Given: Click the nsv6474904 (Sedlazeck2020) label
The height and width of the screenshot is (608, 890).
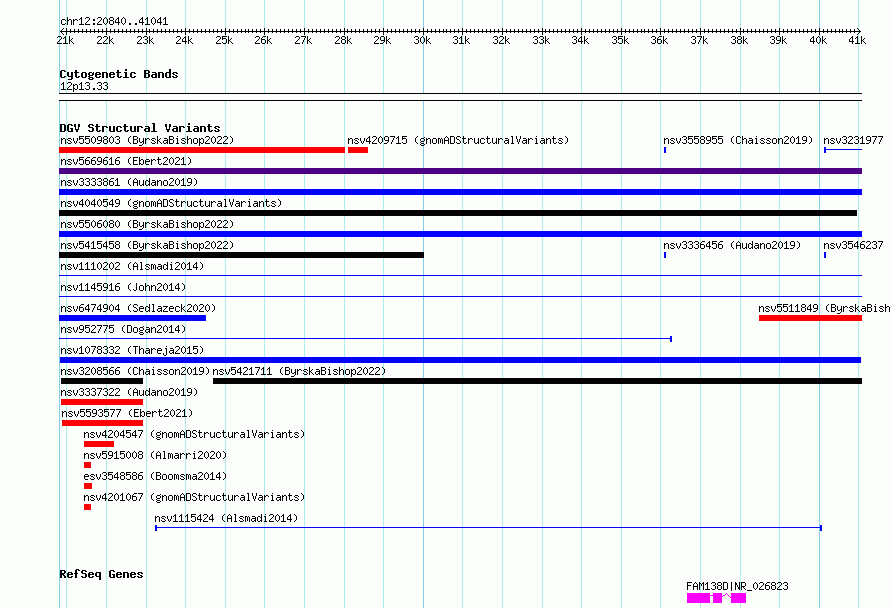Looking at the screenshot, I should tap(138, 308).
